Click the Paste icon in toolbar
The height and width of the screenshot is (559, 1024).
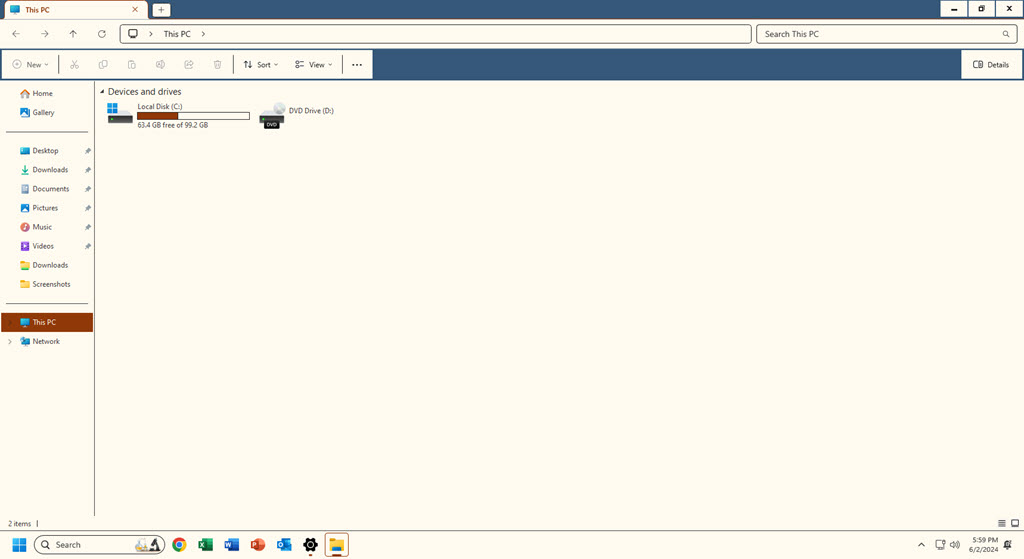[x=131, y=65]
